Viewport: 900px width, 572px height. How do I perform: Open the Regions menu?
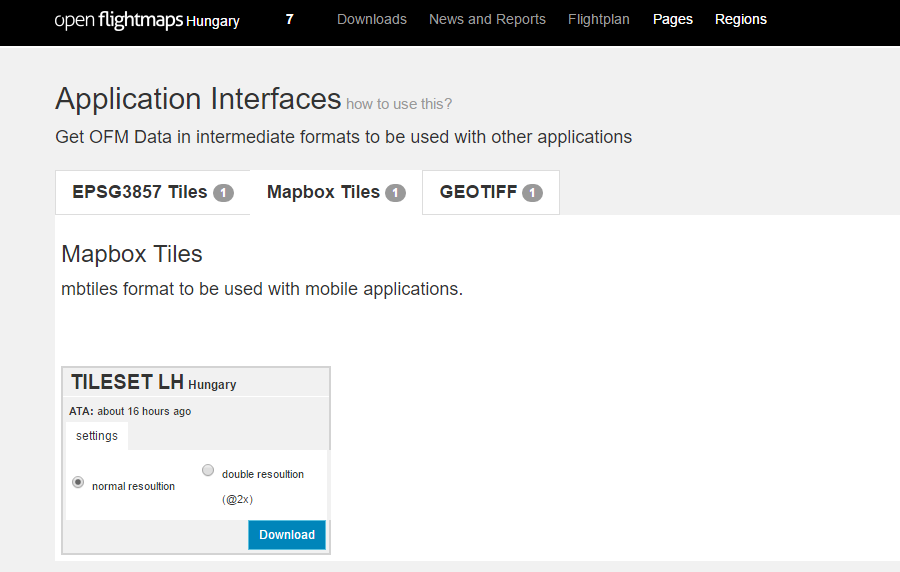pyautogui.click(x=740, y=19)
